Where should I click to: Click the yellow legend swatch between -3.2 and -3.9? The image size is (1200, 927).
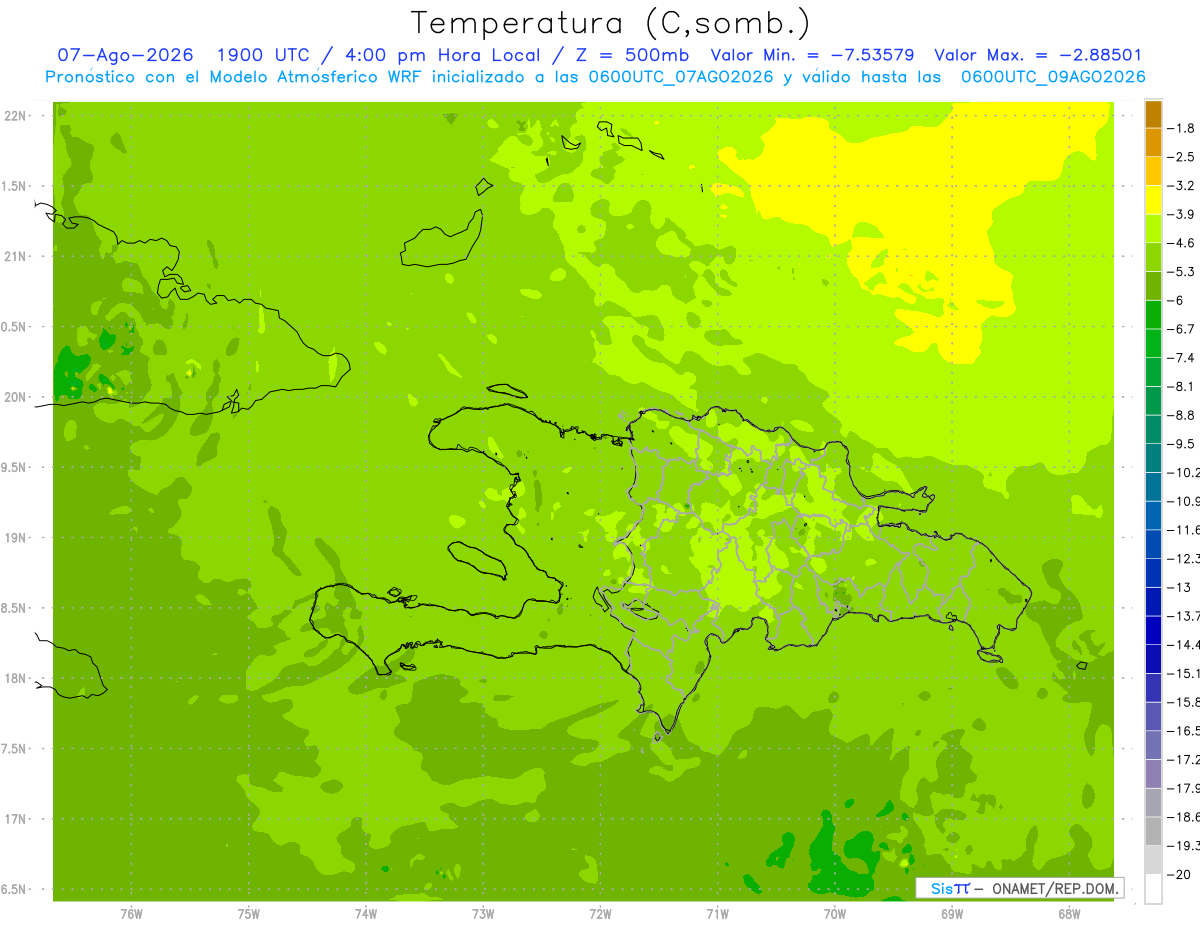point(1153,200)
